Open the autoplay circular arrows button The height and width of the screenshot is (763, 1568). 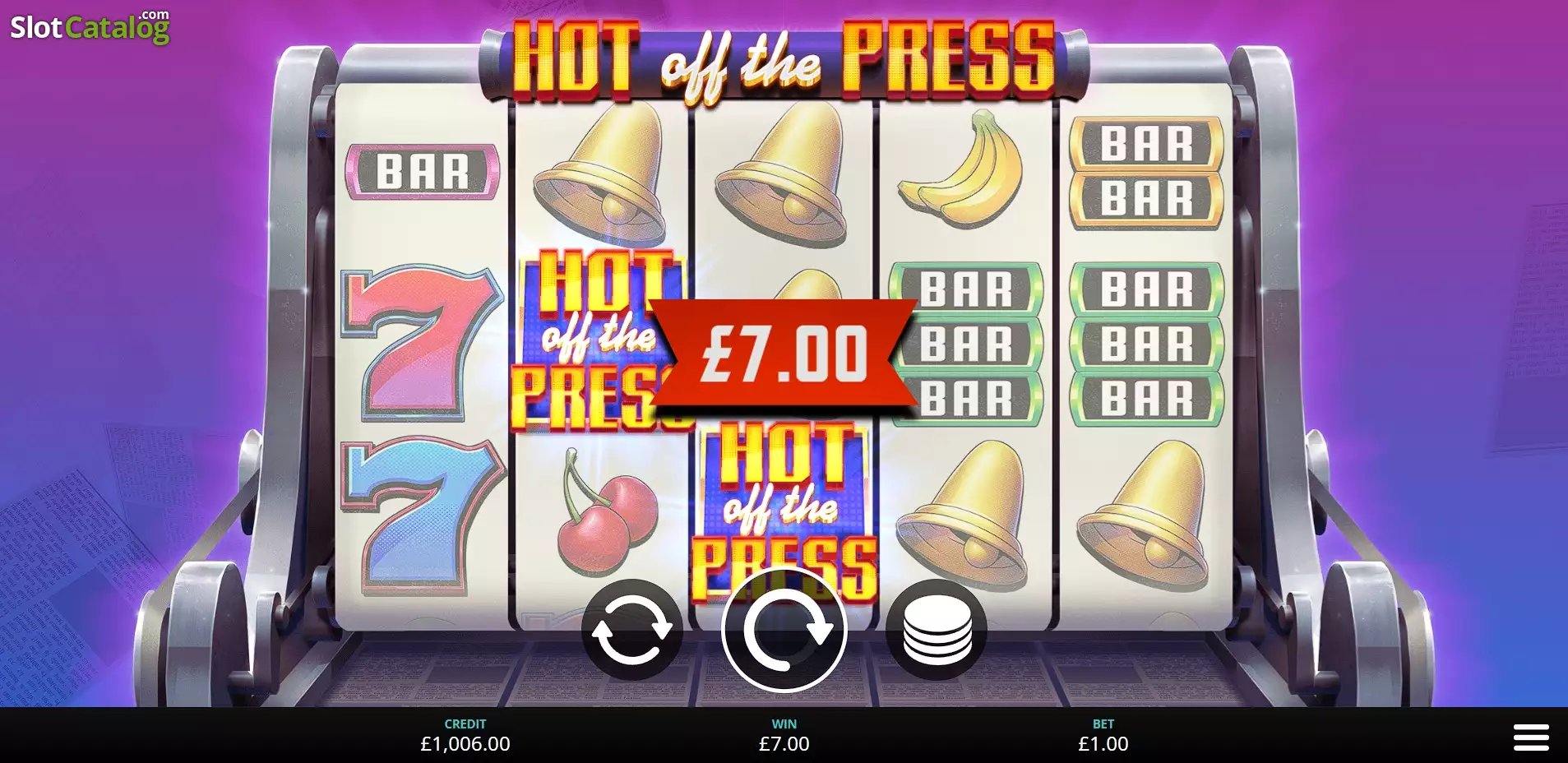coord(632,630)
